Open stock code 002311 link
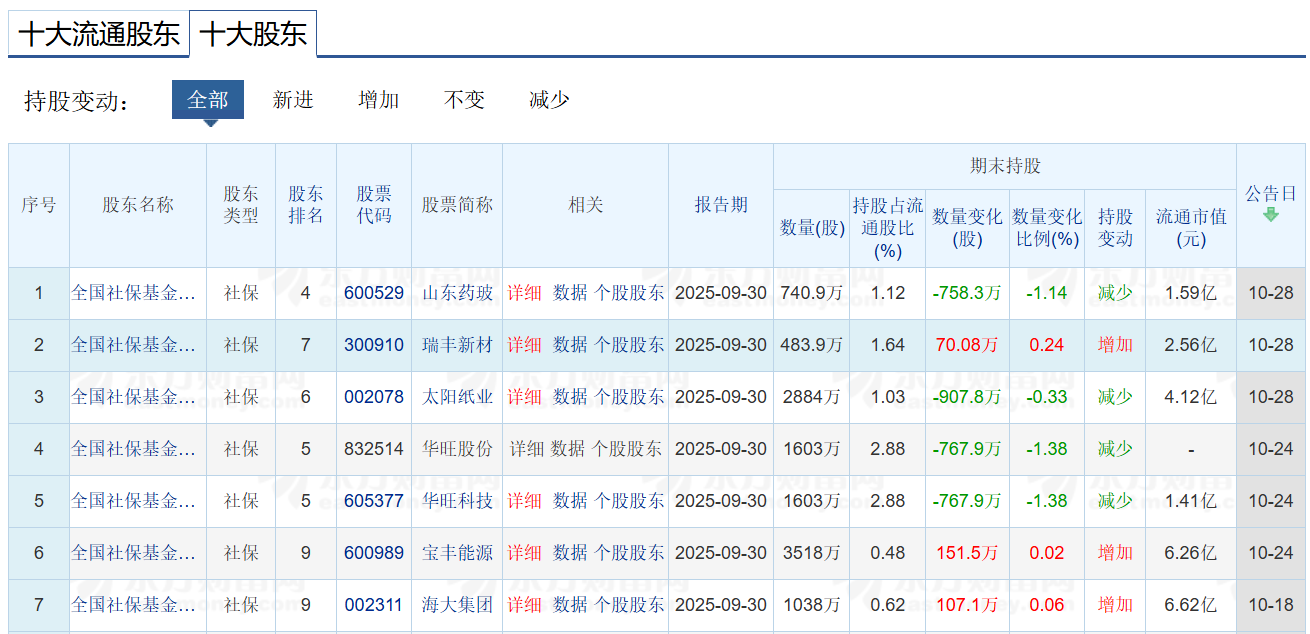This screenshot has width=1310, height=634. click(x=374, y=605)
